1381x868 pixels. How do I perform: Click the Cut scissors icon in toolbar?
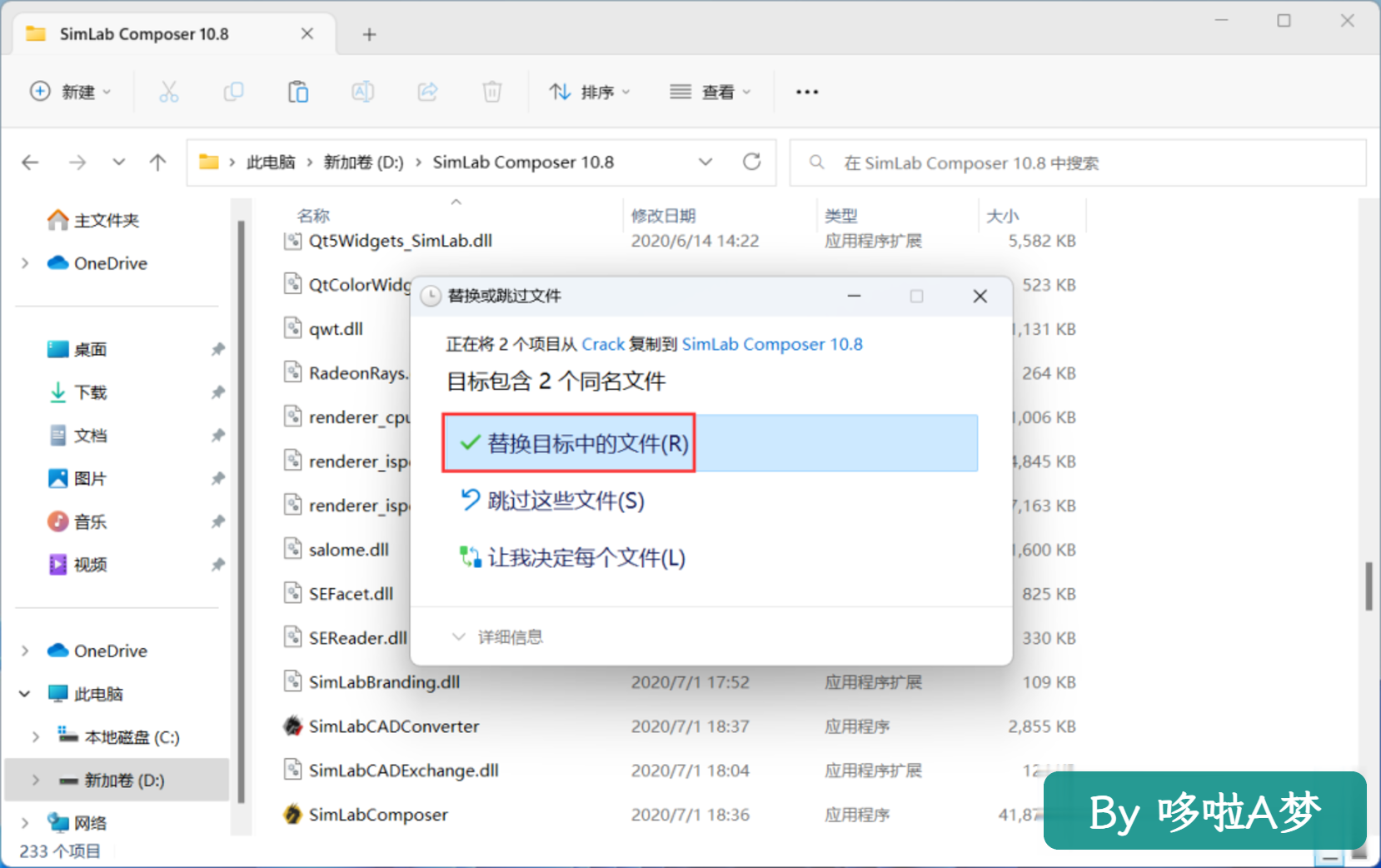[168, 92]
